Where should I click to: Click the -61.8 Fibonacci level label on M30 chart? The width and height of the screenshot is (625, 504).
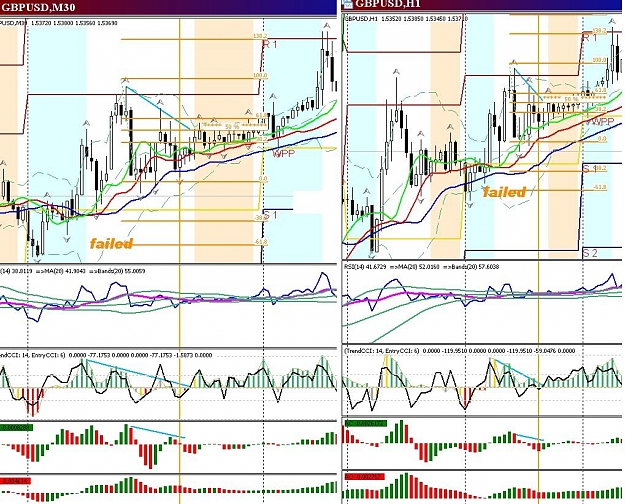[x=260, y=242]
